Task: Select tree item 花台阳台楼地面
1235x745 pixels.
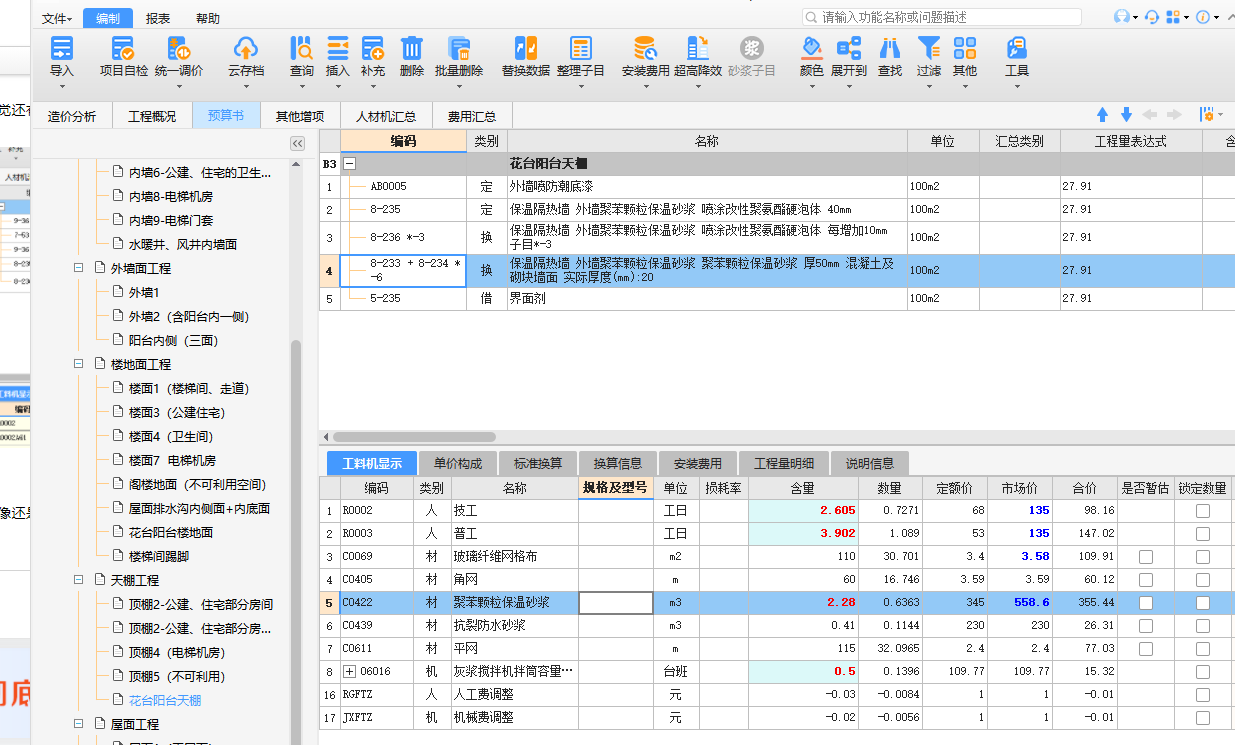Action: click(171, 532)
